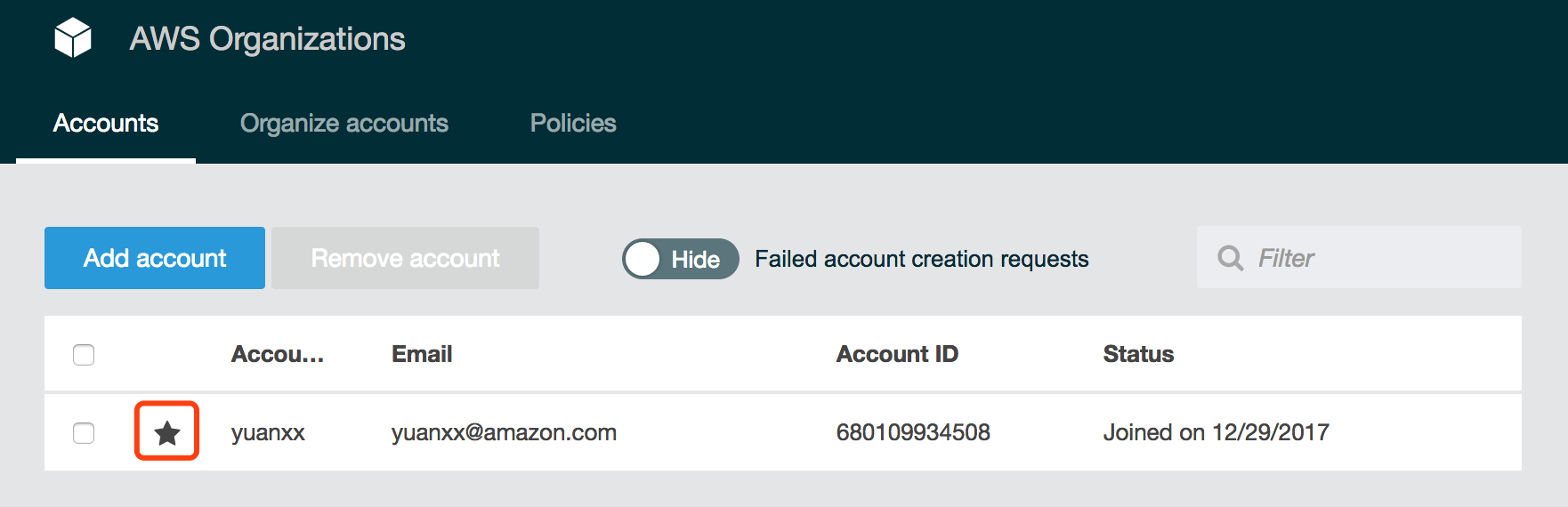Screen dimensions: 1568x507
Task: Click account ID 680109934508
Action: point(913,433)
